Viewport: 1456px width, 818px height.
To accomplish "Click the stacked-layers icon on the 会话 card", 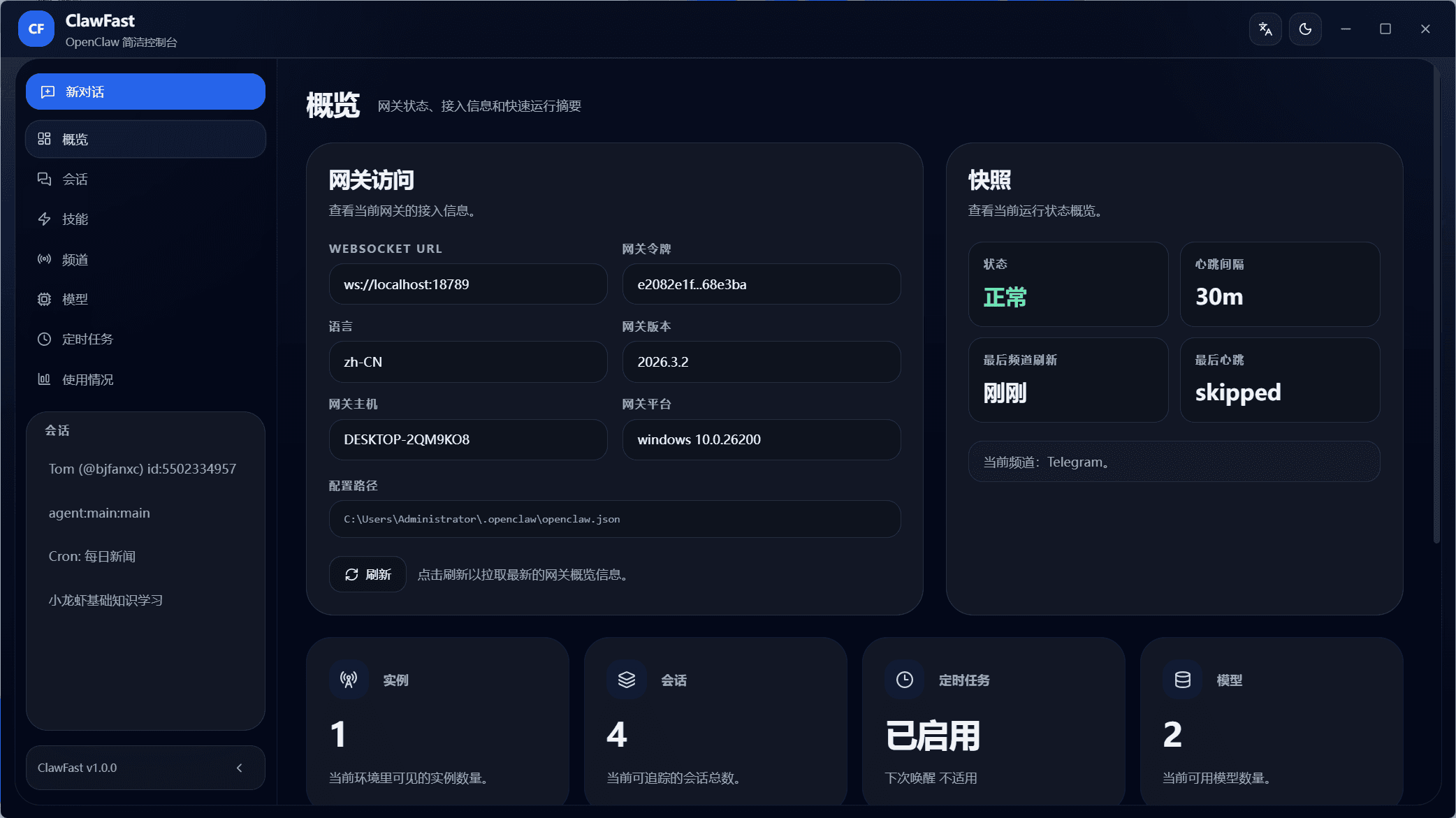I will pos(626,678).
